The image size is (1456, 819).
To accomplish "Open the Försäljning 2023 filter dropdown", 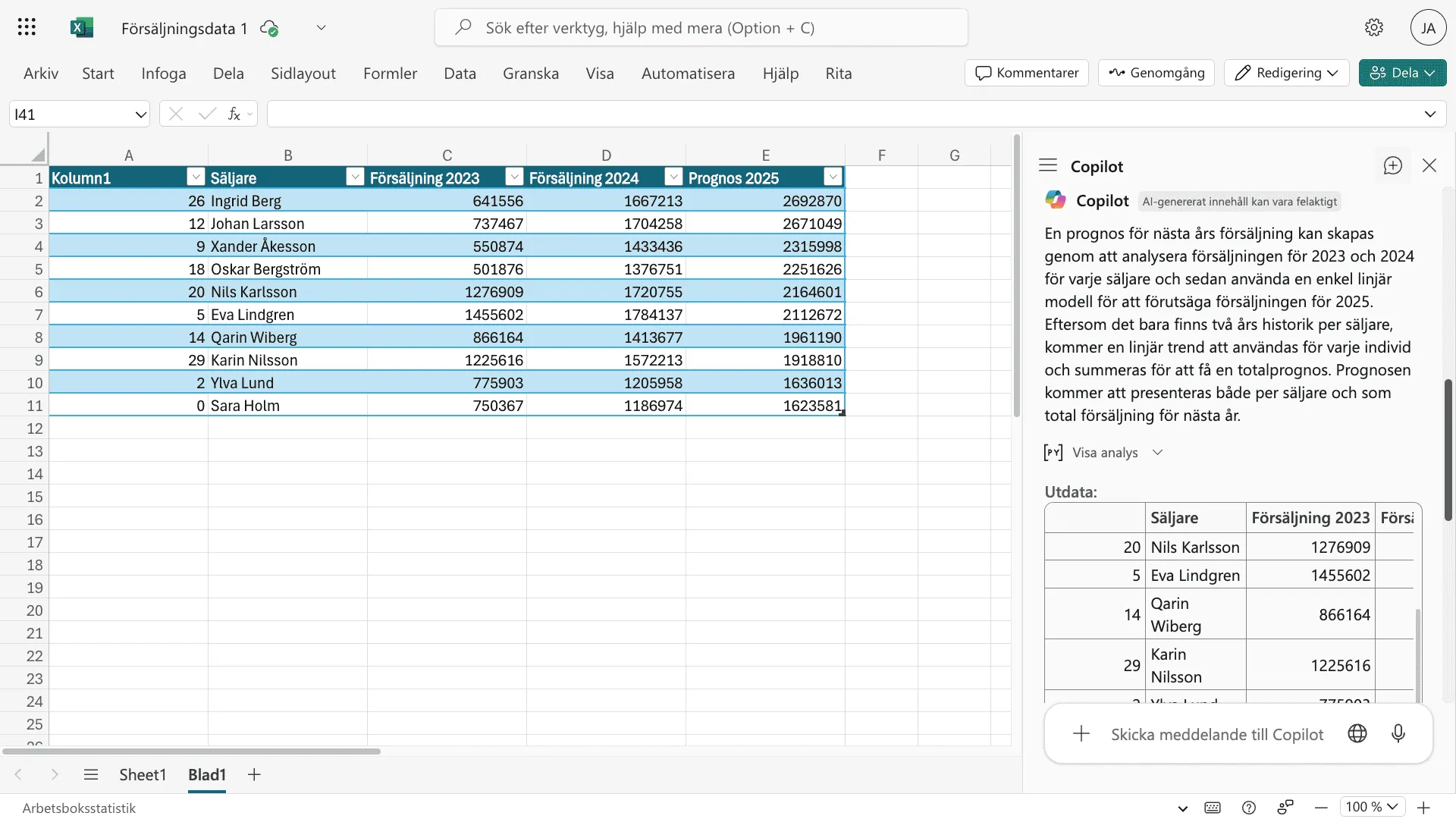I will (x=514, y=177).
